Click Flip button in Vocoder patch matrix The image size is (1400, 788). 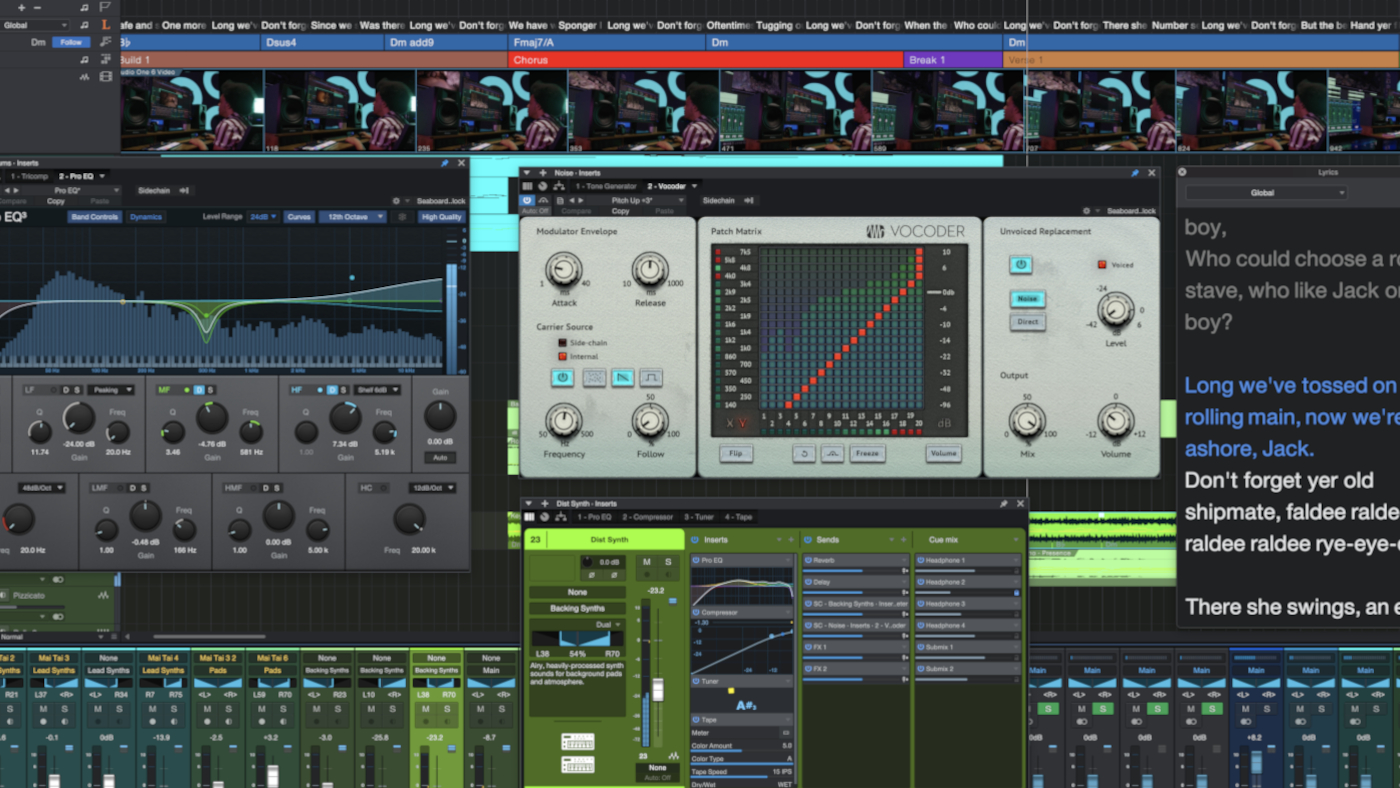(x=736, y=453)
